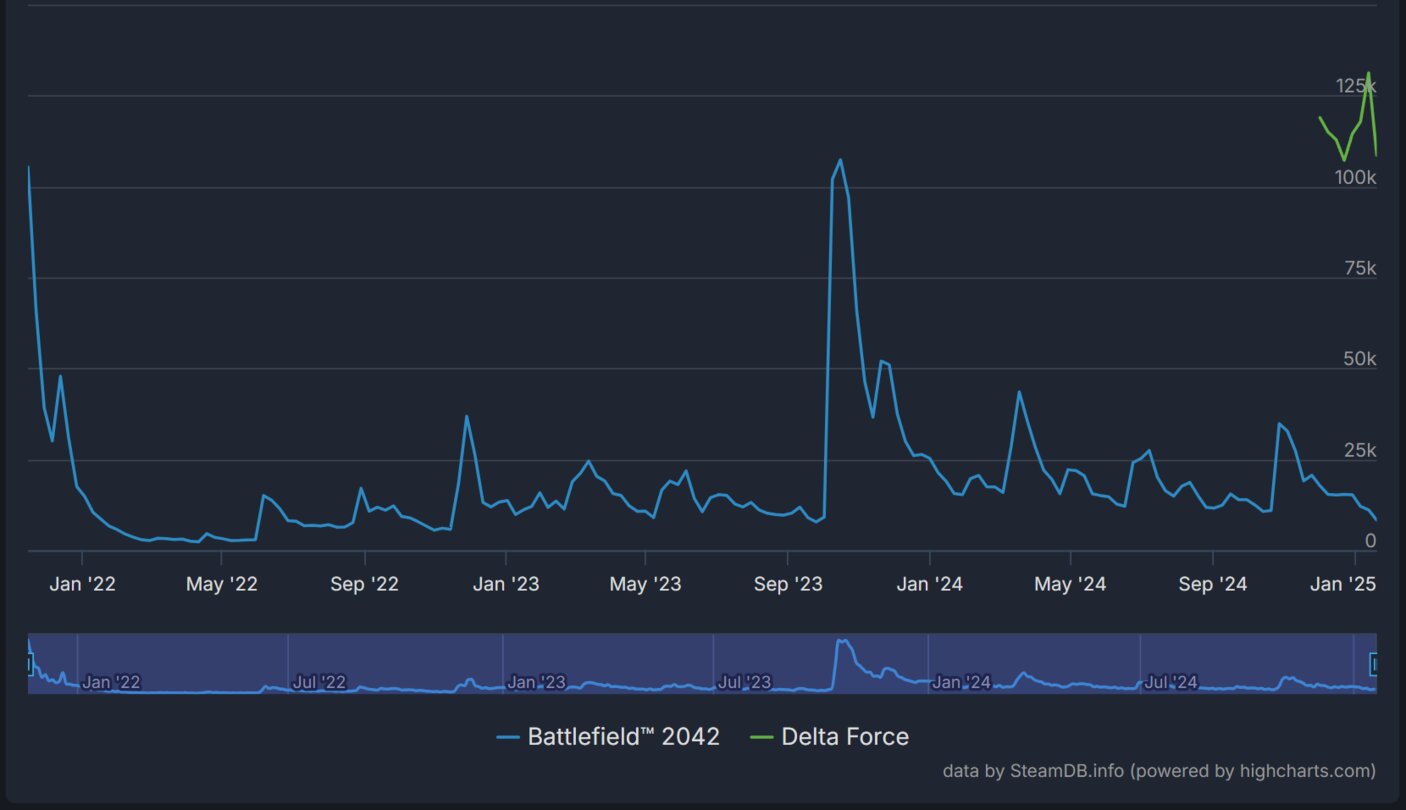This screenshot has height=810, width=1406.
Task: Click the navigator's tall spike mini-chart peak
Action: tap(840, 641)
